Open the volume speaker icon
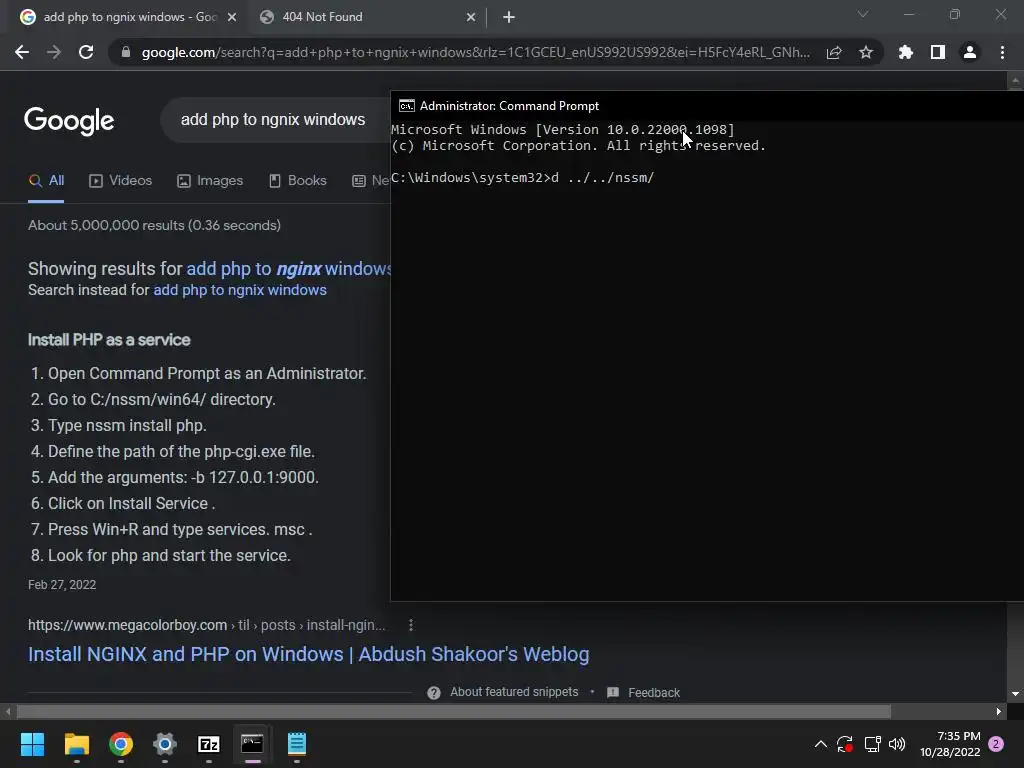 (897, 744)
